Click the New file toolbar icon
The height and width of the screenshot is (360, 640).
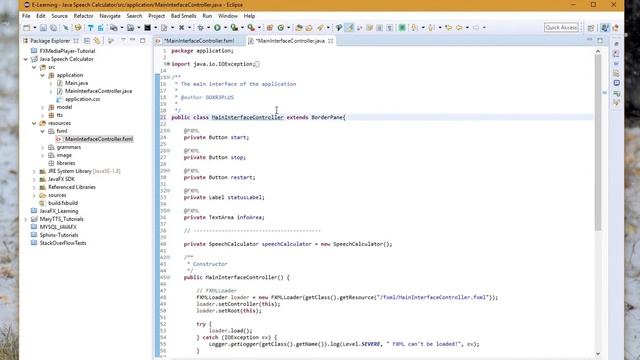(x=27, y=28)
